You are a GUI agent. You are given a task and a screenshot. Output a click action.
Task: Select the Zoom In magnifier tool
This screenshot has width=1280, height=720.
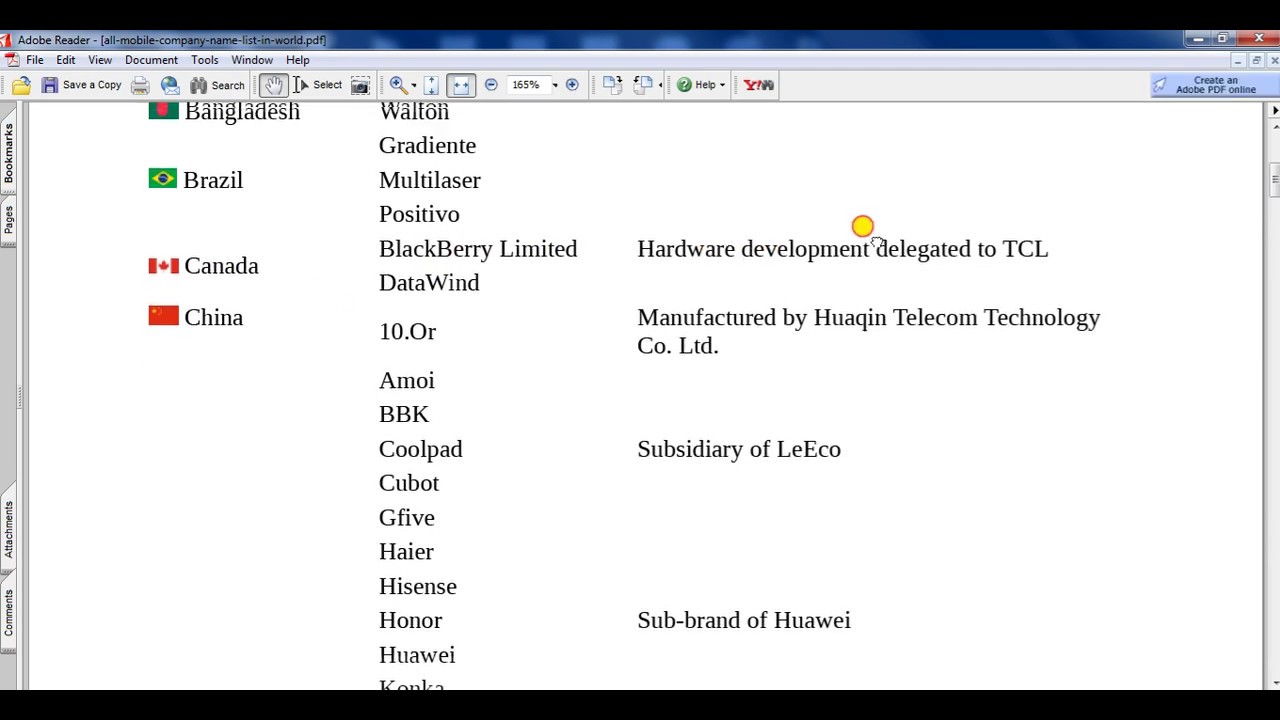coord(398,85)
